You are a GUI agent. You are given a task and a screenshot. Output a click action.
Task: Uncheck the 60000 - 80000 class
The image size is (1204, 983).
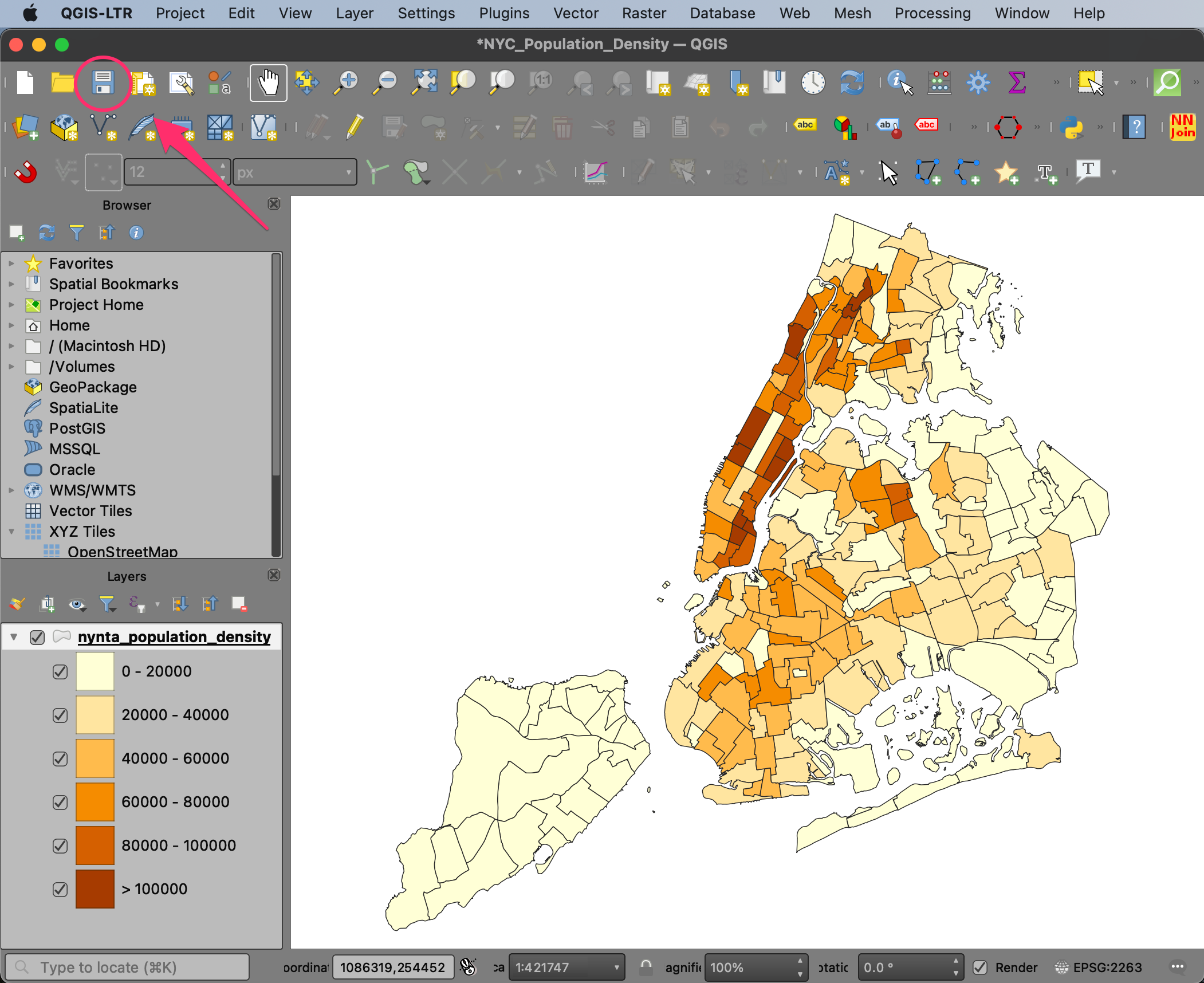tap(60, 802)
